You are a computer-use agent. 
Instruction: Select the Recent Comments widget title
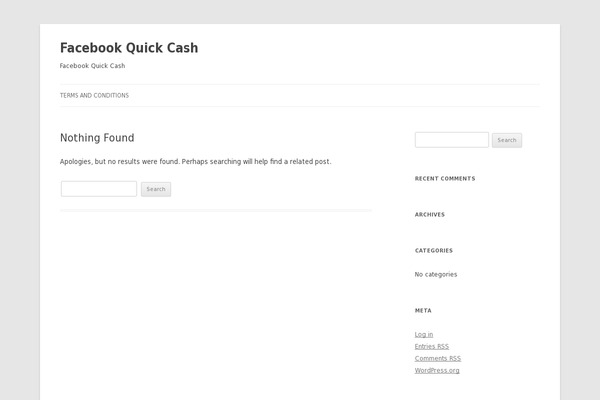coord(445,178)
